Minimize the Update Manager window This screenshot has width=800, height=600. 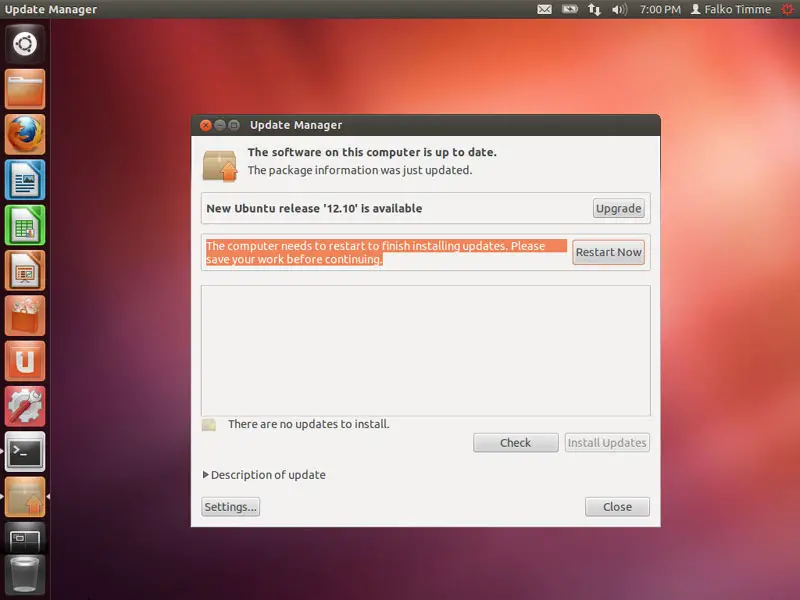pyautogui.click(x=220, y=125)
